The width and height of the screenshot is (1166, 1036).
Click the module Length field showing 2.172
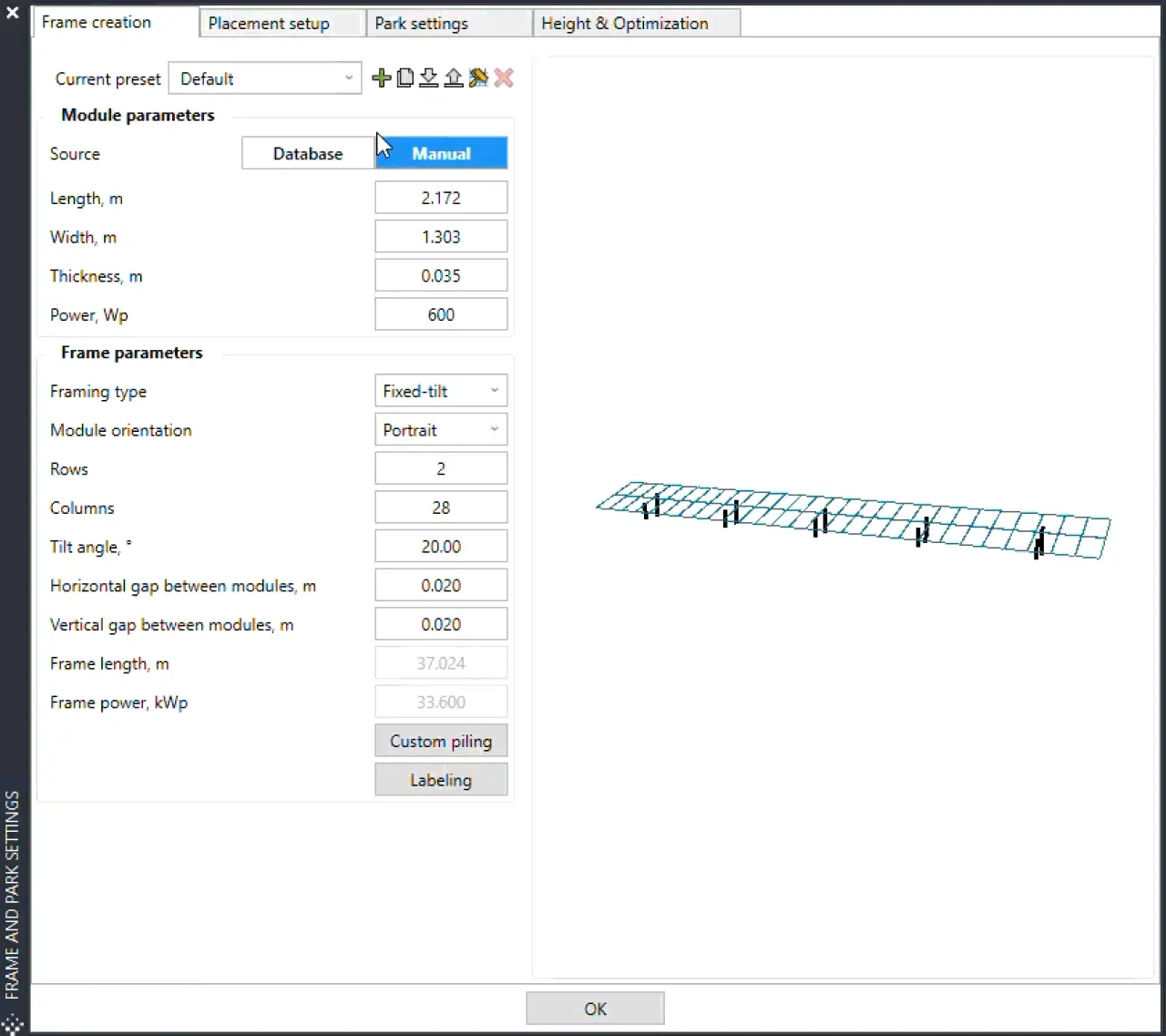click(441, 198)
